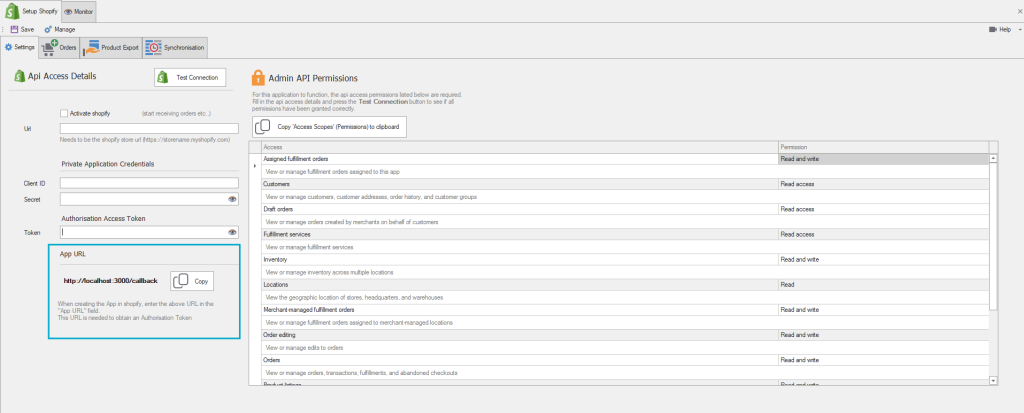Click the orange Admin API padlock icon

[x=258, y=78]
